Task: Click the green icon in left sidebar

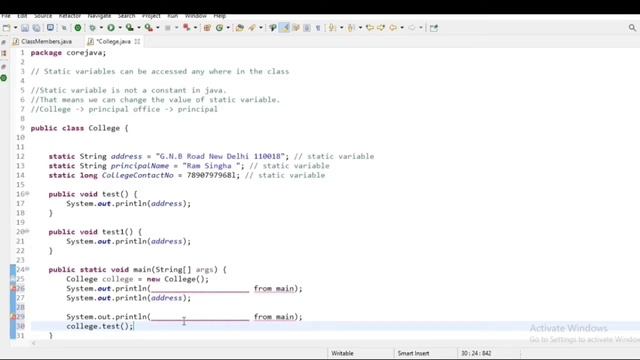Action: click(4, 78)
